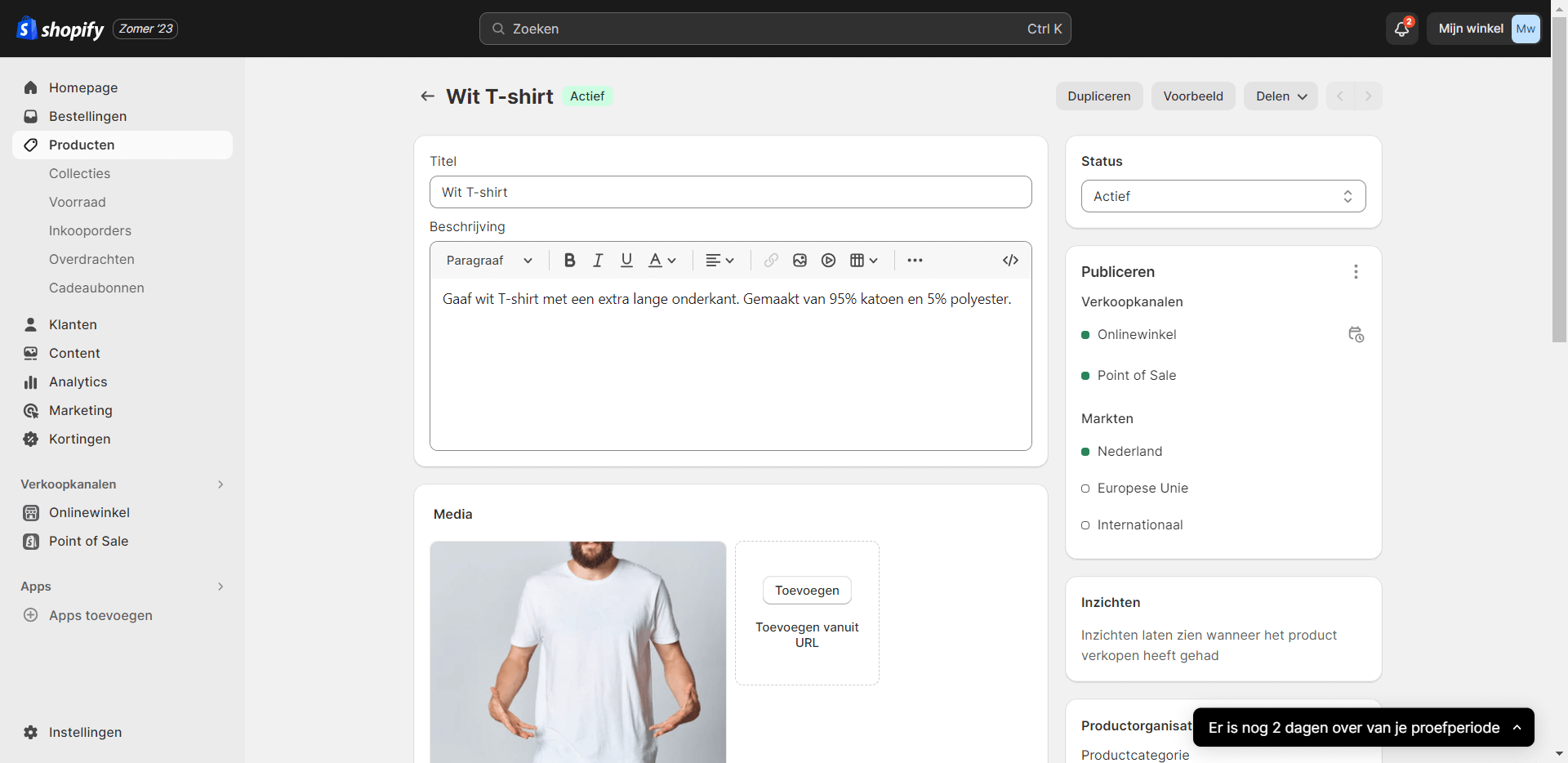Switch to HTML code view
1568x763 pixels.
click(x=1010, y=261)
